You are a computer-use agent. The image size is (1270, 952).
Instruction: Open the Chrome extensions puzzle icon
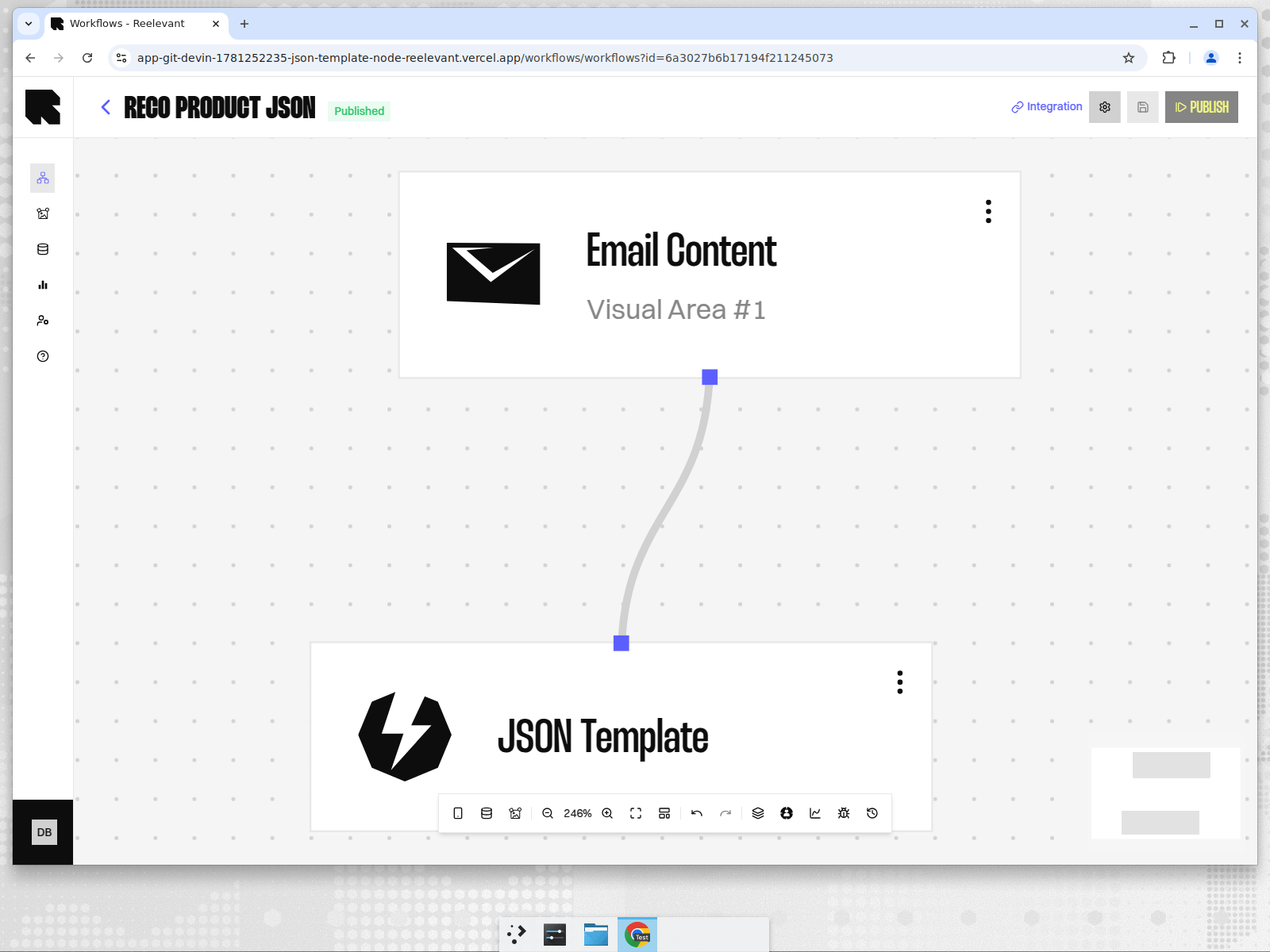(1168, 58)
